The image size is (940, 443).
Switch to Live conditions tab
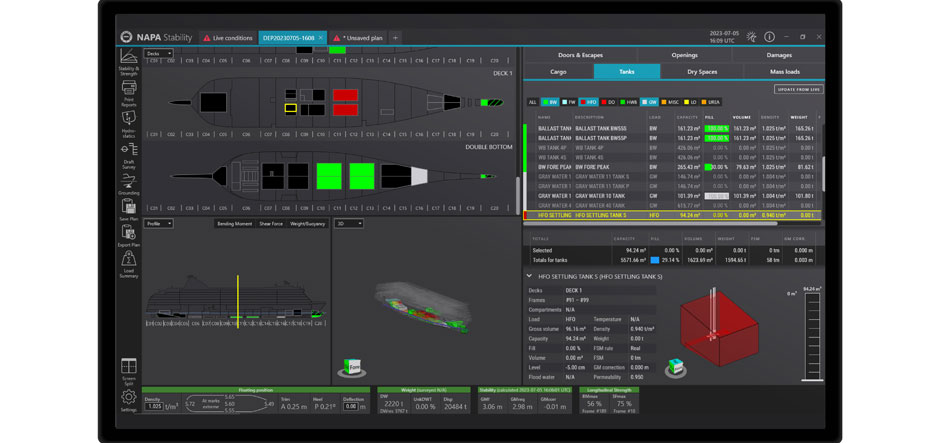click(228, 38)
